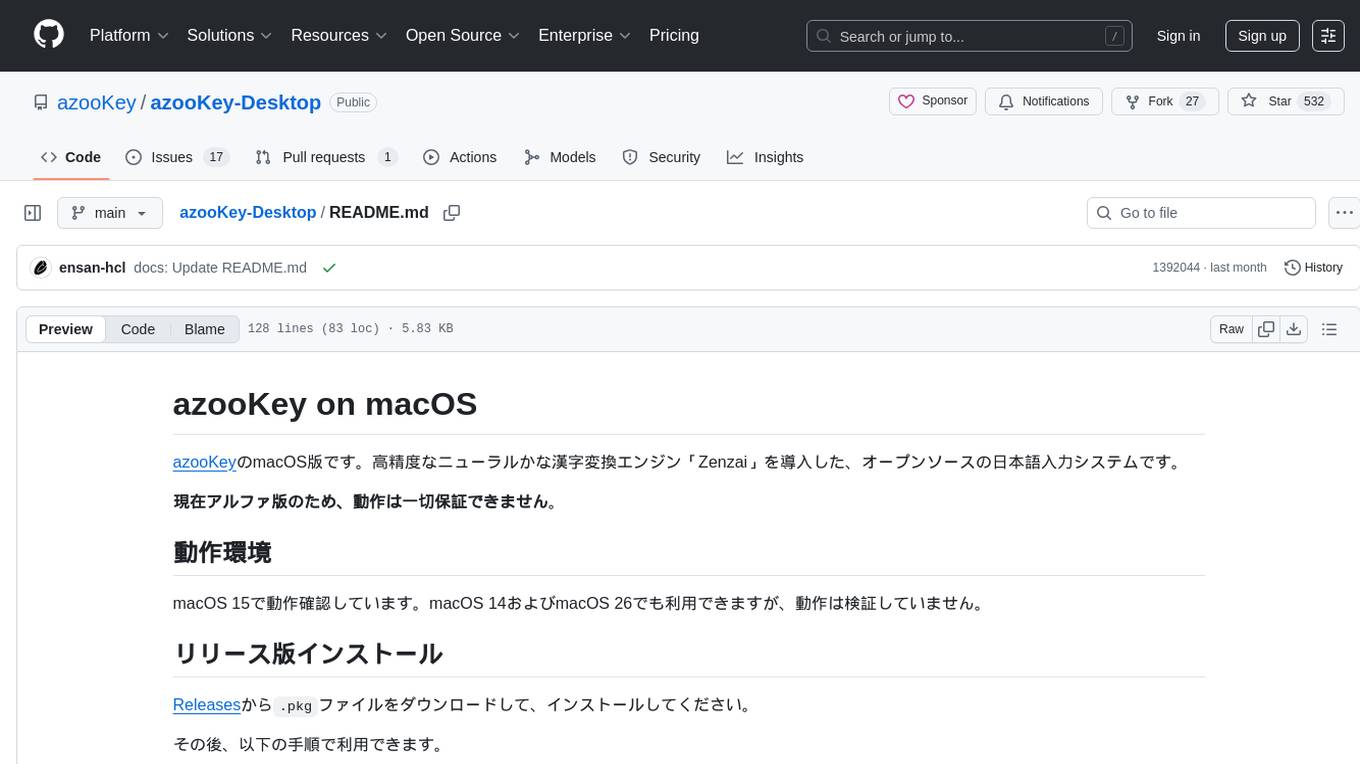Star the azooKey-Desktop repository
The image size is (1360, 764).
pyautogui.click(x=1285, y=101)
